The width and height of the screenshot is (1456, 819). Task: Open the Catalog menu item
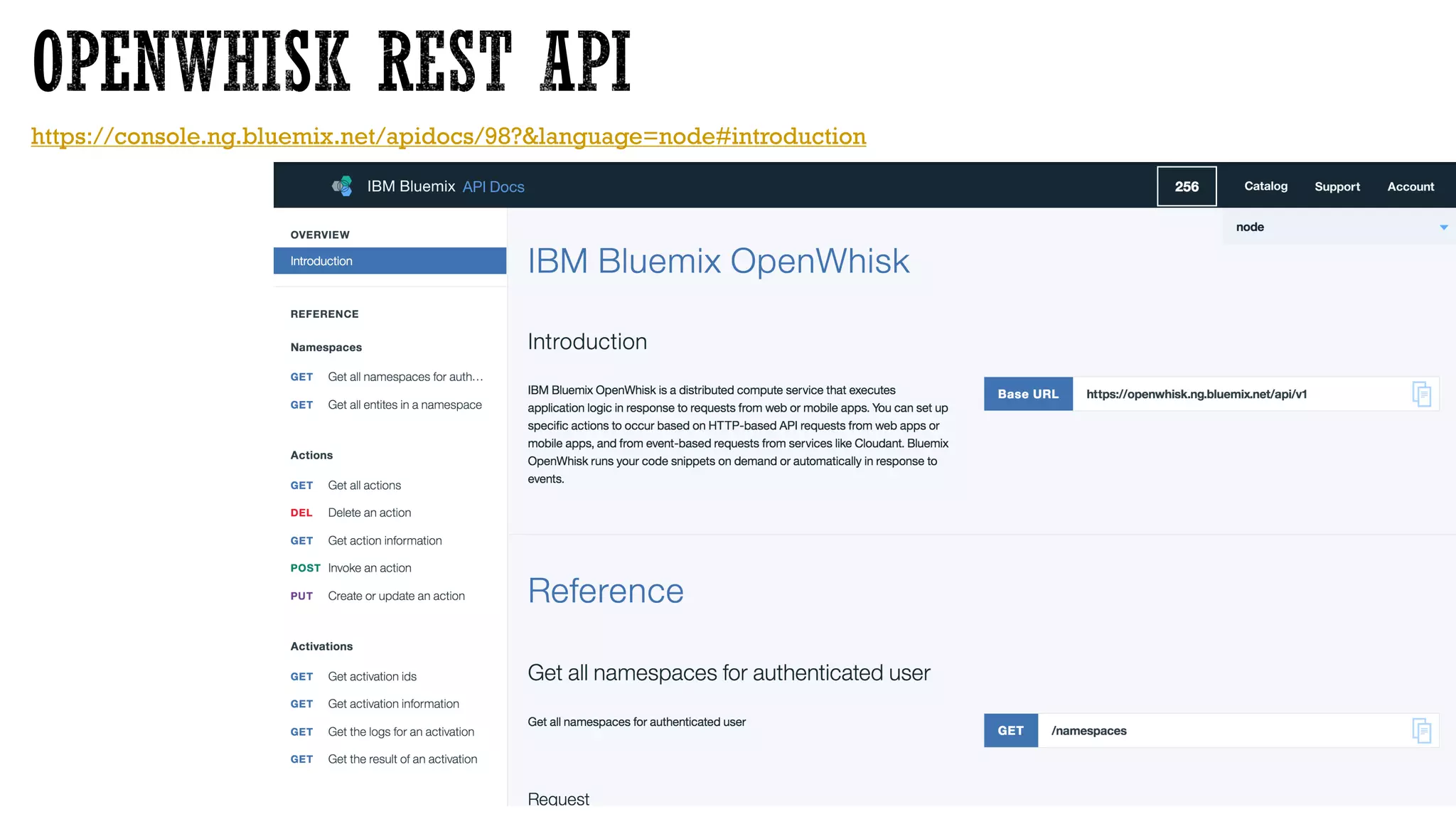click(1265, 186)
